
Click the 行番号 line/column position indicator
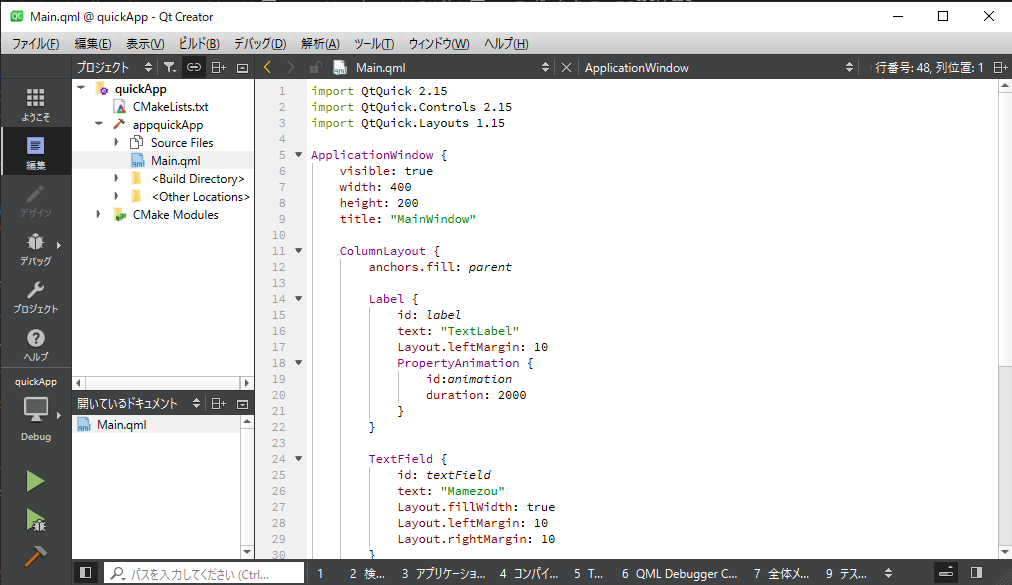929,68
